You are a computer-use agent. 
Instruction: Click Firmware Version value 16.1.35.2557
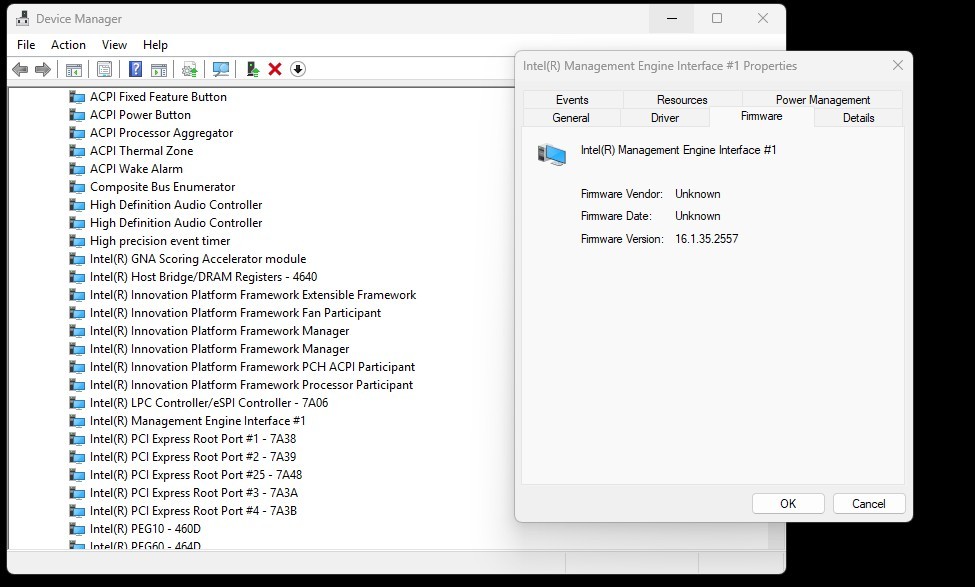[706, 239]
